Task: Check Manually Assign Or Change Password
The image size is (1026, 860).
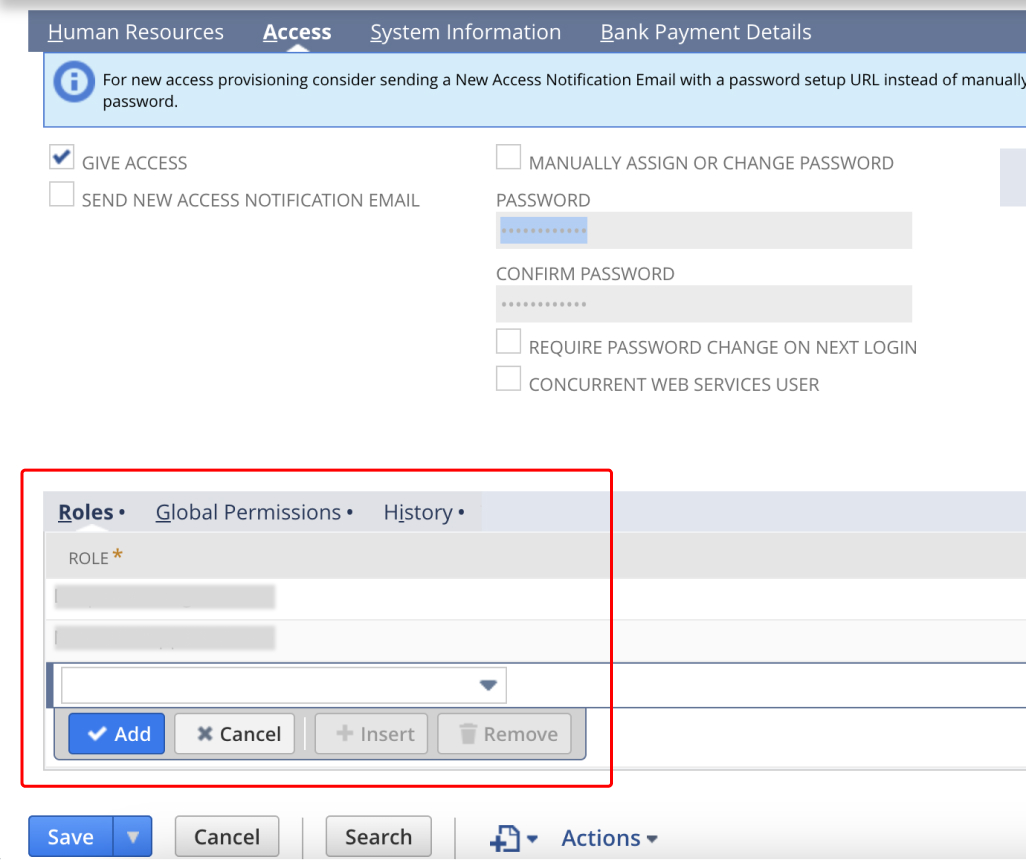Action: (508, 156)
